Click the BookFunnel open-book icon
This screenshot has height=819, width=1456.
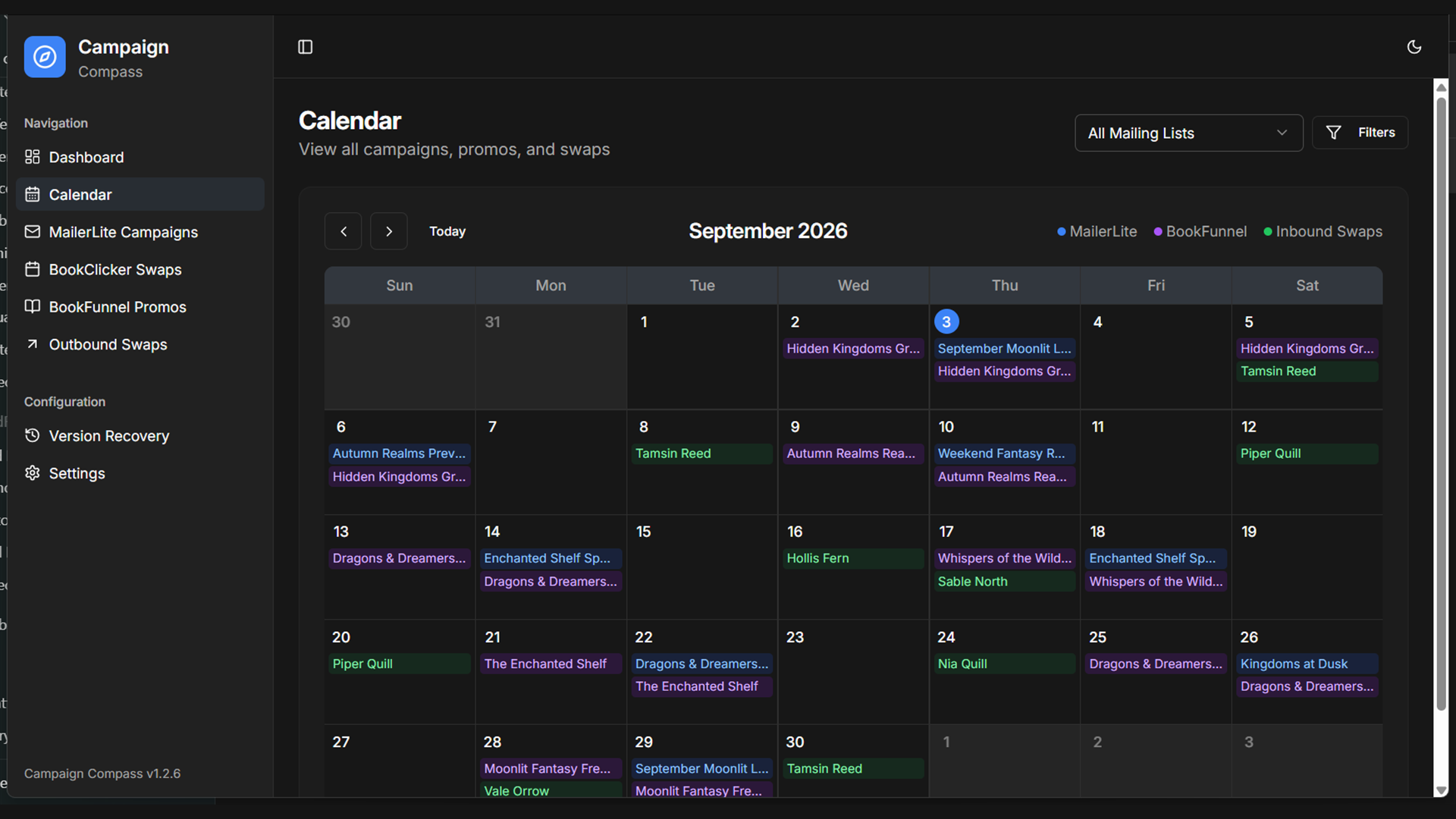tap(32, 306)
